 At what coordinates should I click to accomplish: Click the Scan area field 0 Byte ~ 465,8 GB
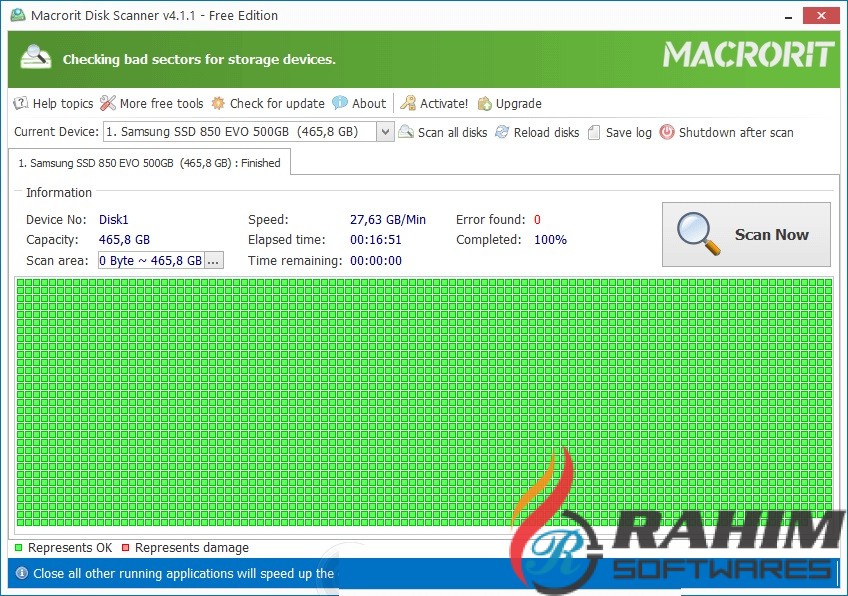tap(151, 261)
